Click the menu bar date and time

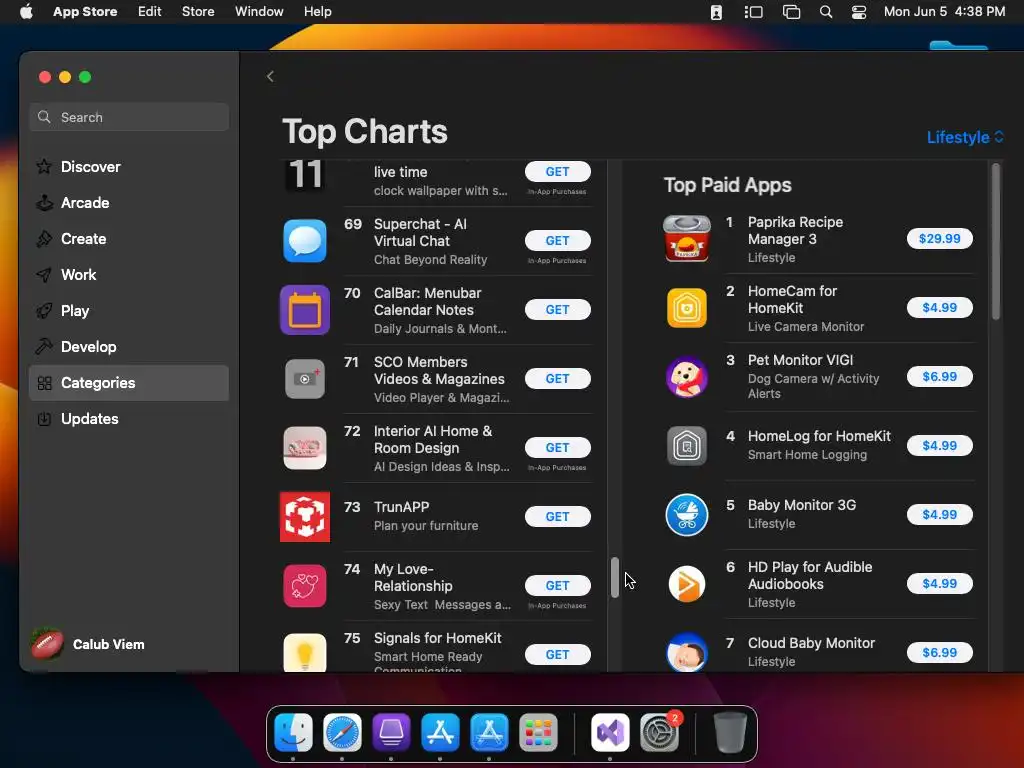click(944, 12)
